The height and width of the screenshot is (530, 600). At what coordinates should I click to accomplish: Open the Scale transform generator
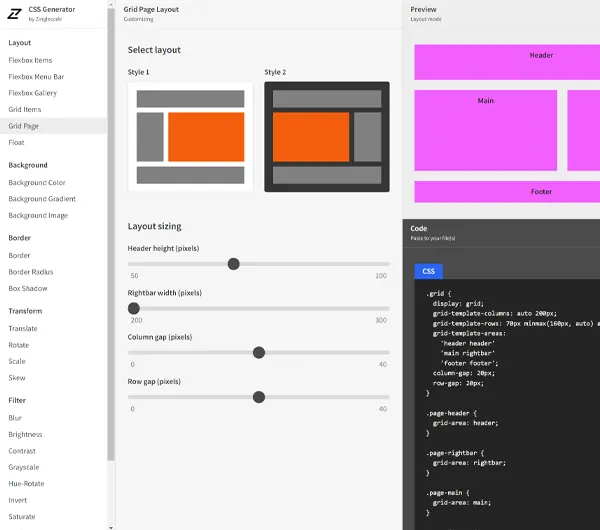(x=17, y=361)
